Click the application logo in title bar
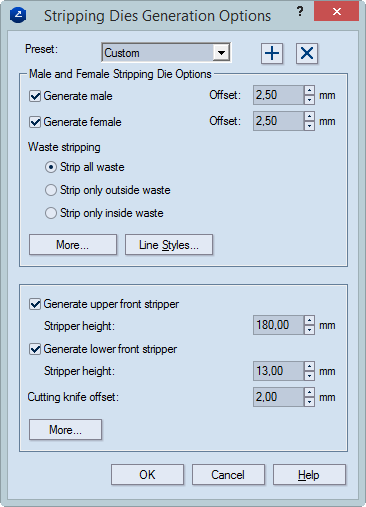 [18, 15]
